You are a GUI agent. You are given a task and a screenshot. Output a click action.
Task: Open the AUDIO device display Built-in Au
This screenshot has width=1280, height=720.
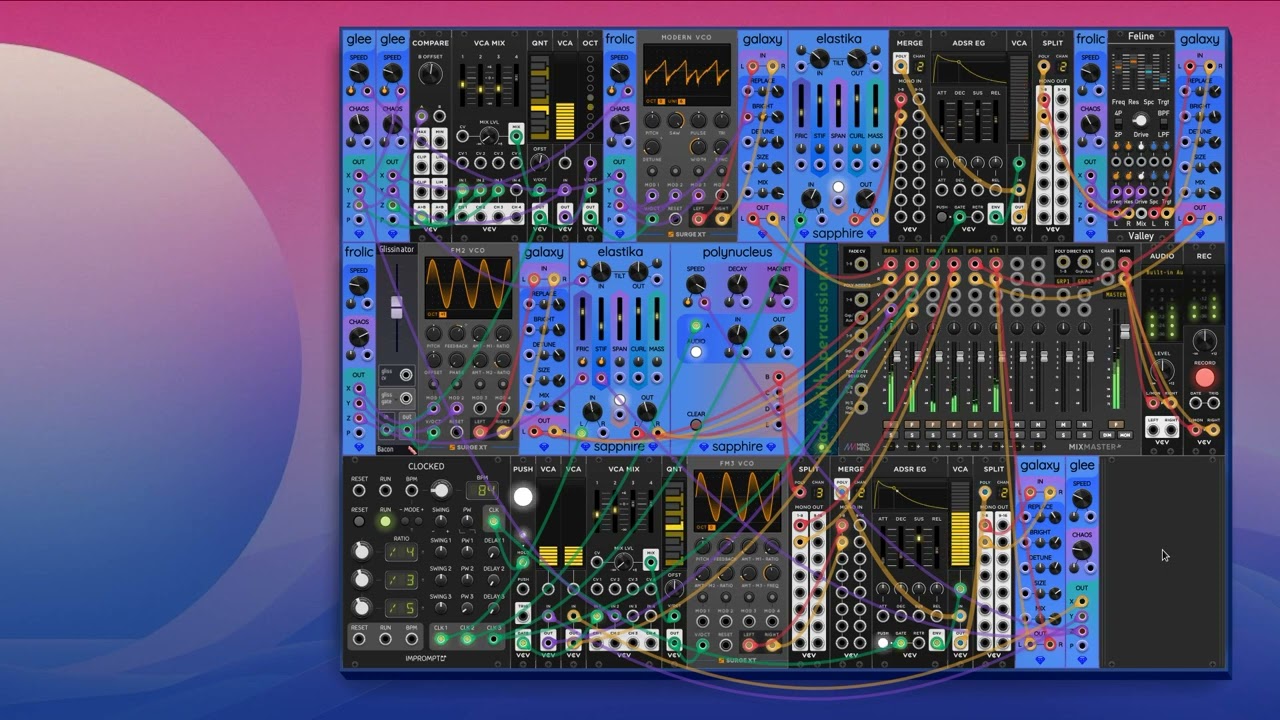click(1164, 273)
